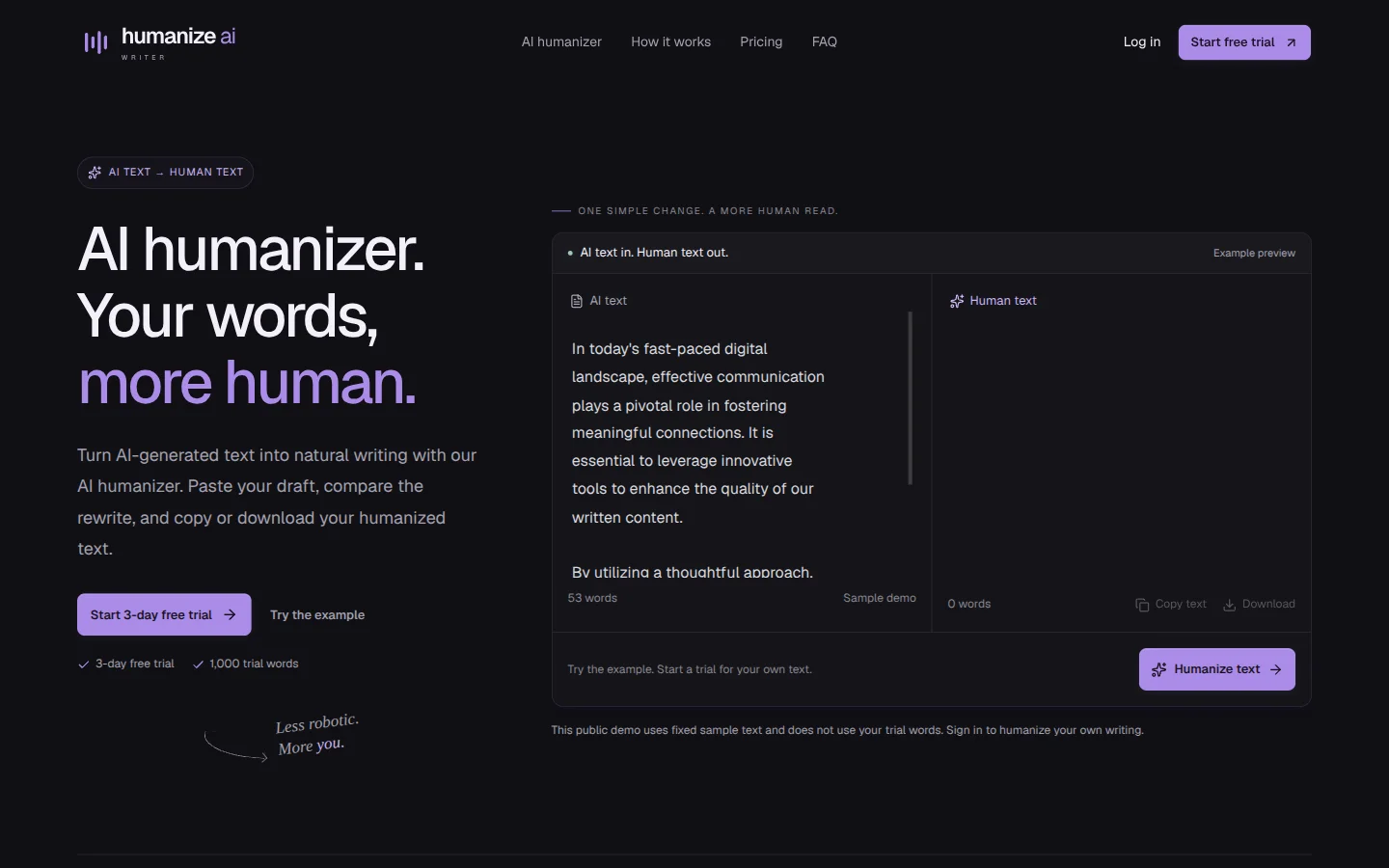Click the arrow icon in Start free trial
The image size is (1389, 868).
click(x=1291, y=42)
